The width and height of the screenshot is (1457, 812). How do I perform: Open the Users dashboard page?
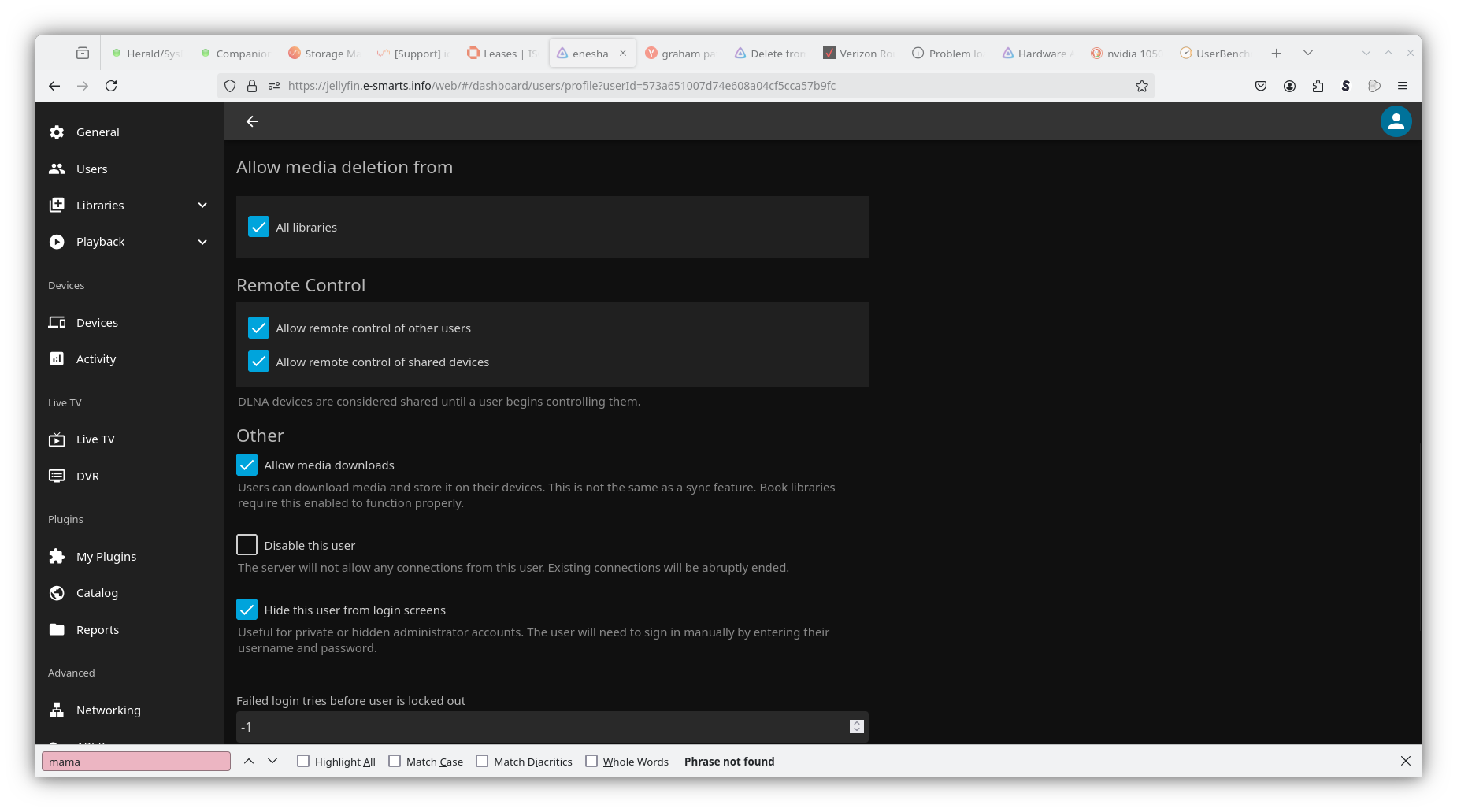click(x=91, y=169)
